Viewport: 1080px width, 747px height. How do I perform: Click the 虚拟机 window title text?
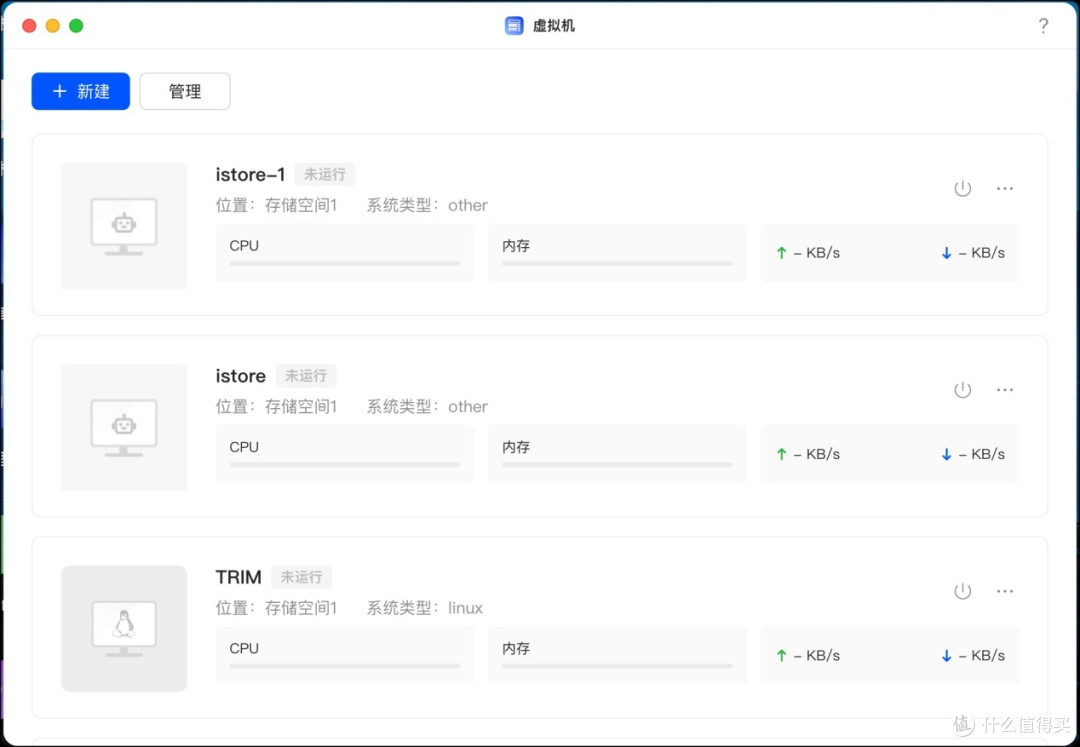click(x=554, y=26)
